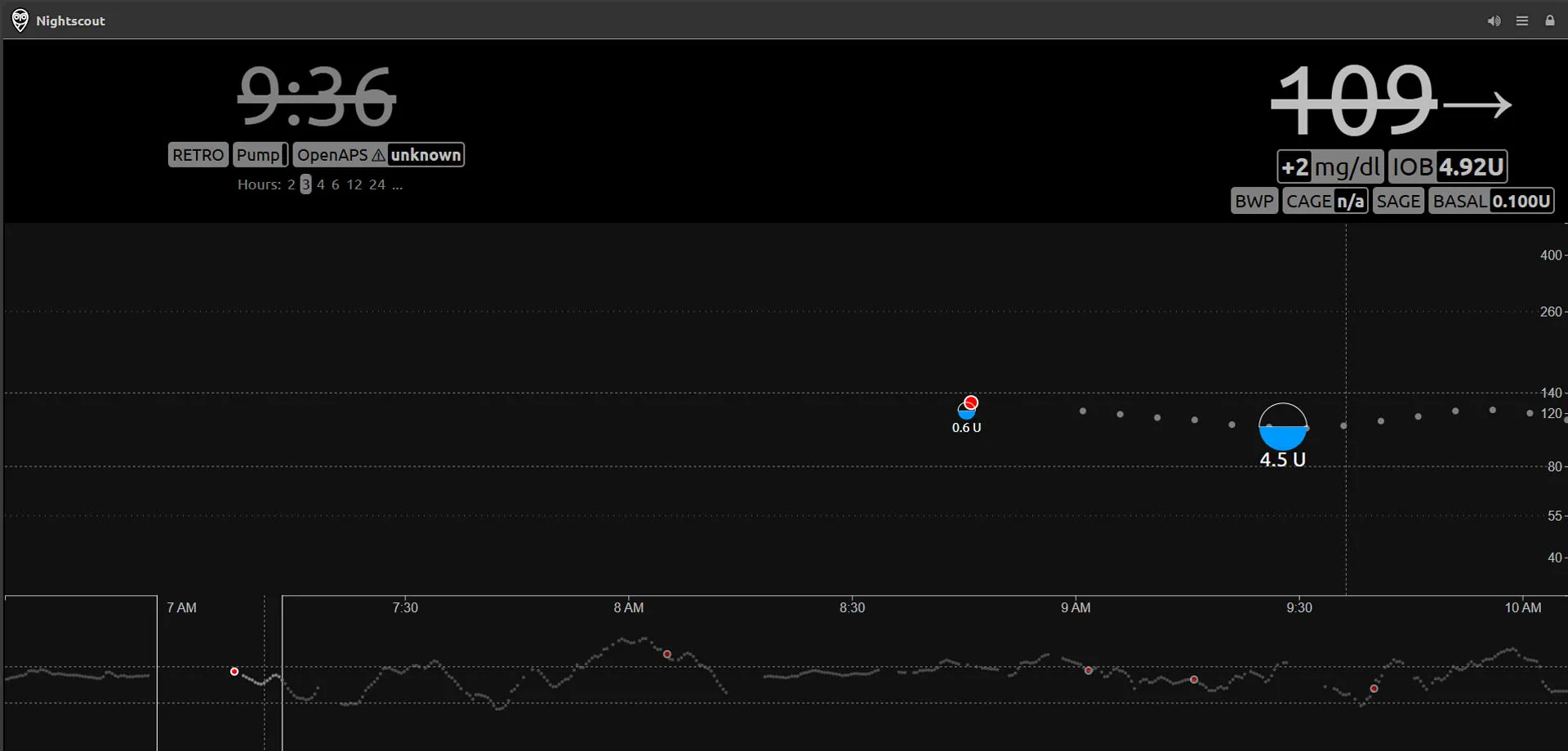
Task: Select 24 hours time range
Action: [376, 184]
